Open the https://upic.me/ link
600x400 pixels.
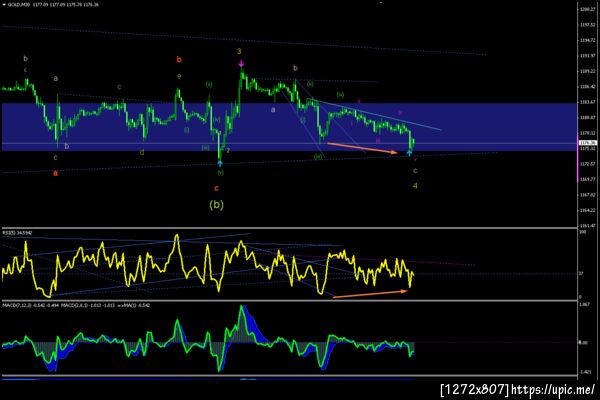point(552,390)
